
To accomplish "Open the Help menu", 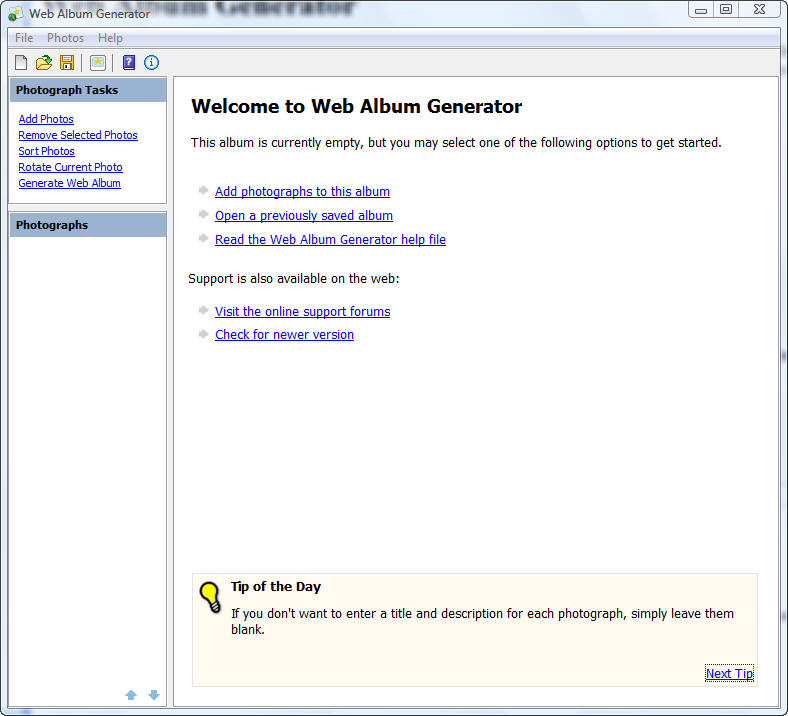I will (110, 38).
